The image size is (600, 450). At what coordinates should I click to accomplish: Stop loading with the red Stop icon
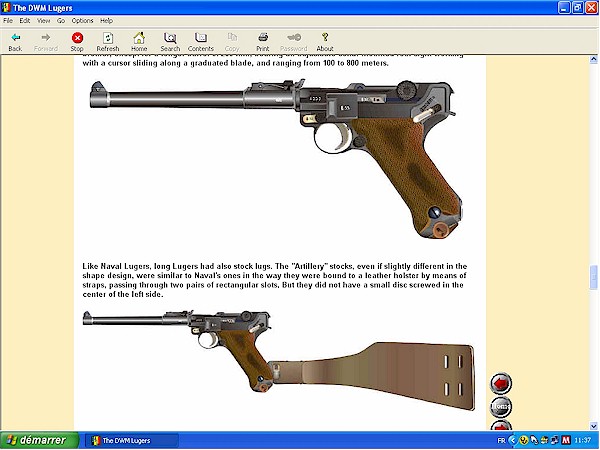coord(77,41)
